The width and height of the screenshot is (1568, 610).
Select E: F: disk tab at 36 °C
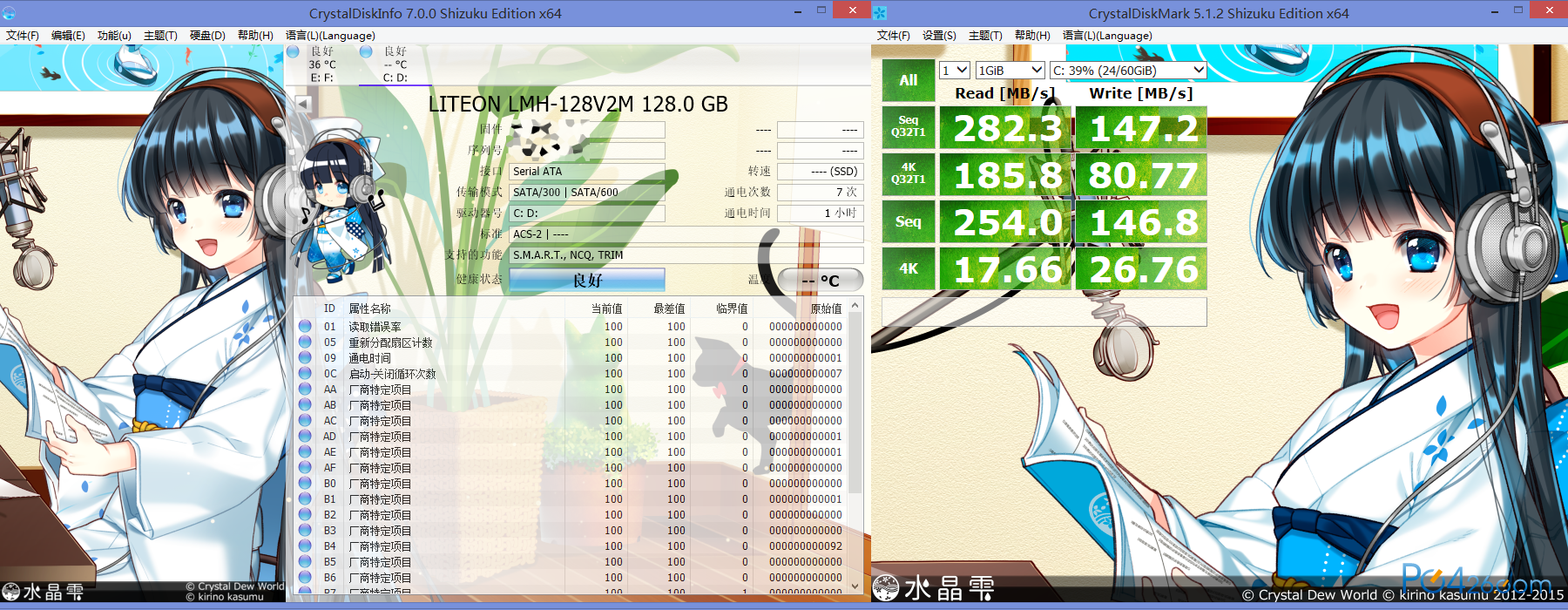321,64
